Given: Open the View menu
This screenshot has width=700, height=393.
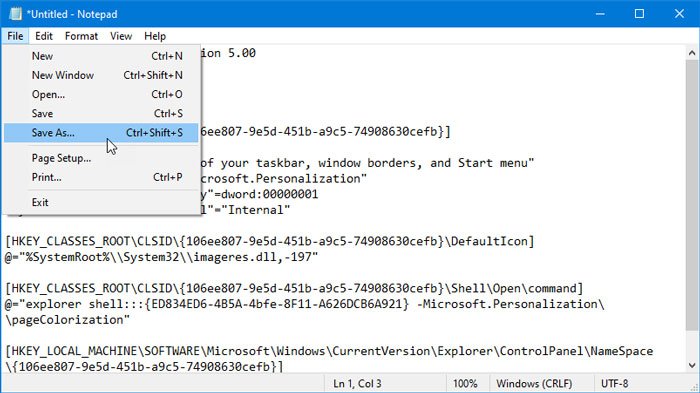Looking at the screenshot, I should [x=121, y=36].
